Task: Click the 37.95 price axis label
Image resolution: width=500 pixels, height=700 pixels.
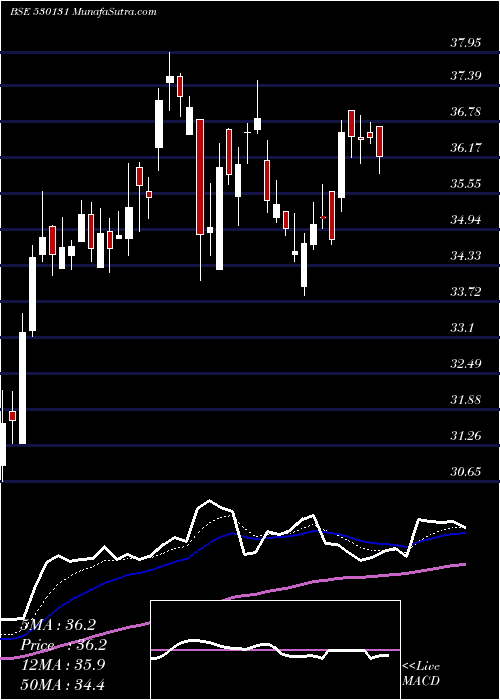Action: [465, 43]
